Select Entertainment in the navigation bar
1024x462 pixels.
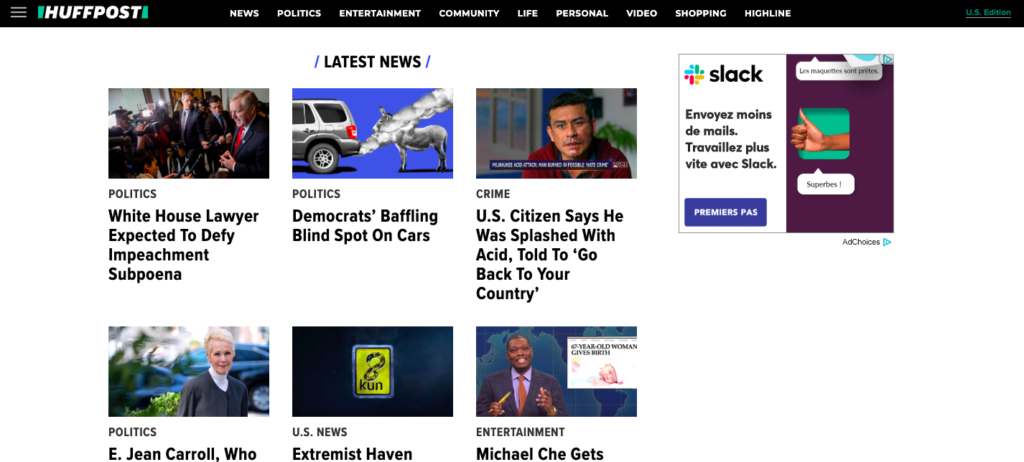pos(380,13)
